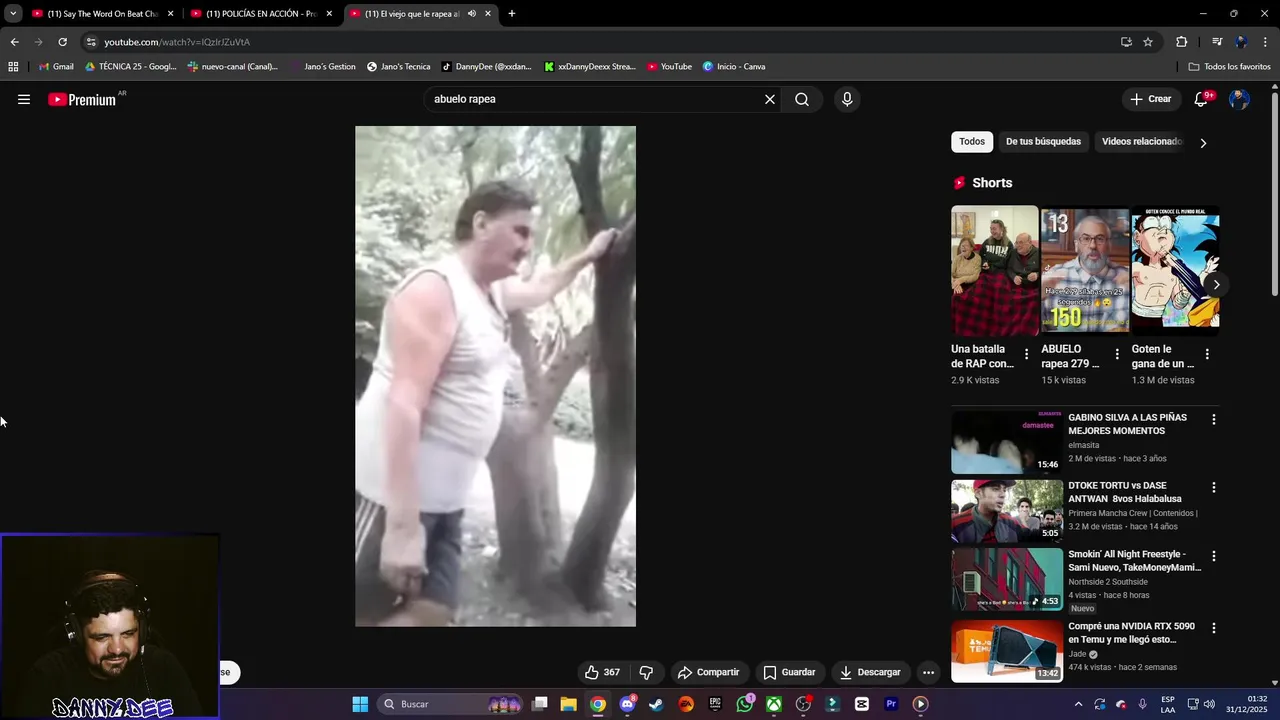The image size is (1280, 720).
Task: Start voice search with the microphone icon
Action: click(x=847, y=99)
